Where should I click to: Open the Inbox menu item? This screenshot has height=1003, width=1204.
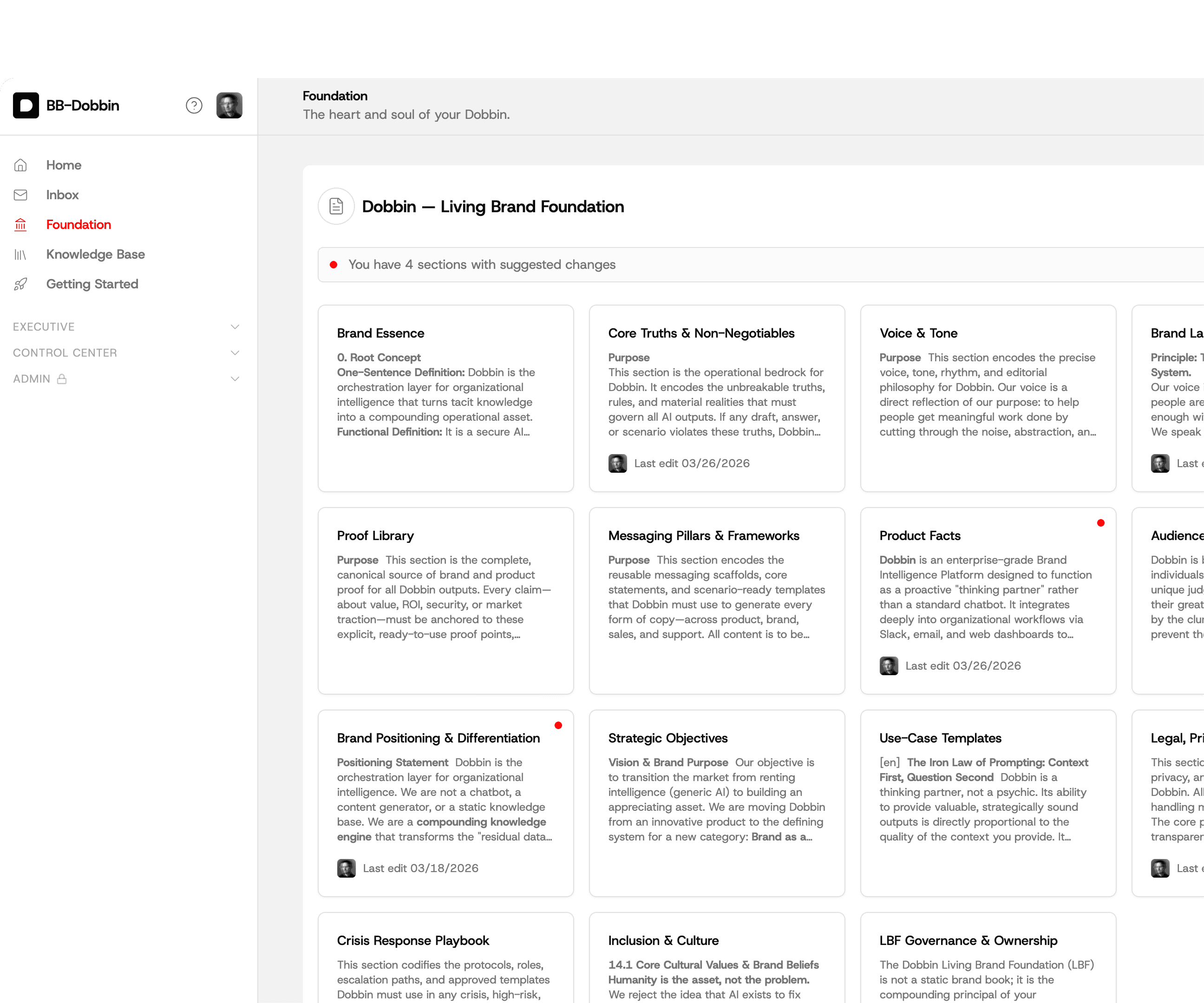[63, 195]
